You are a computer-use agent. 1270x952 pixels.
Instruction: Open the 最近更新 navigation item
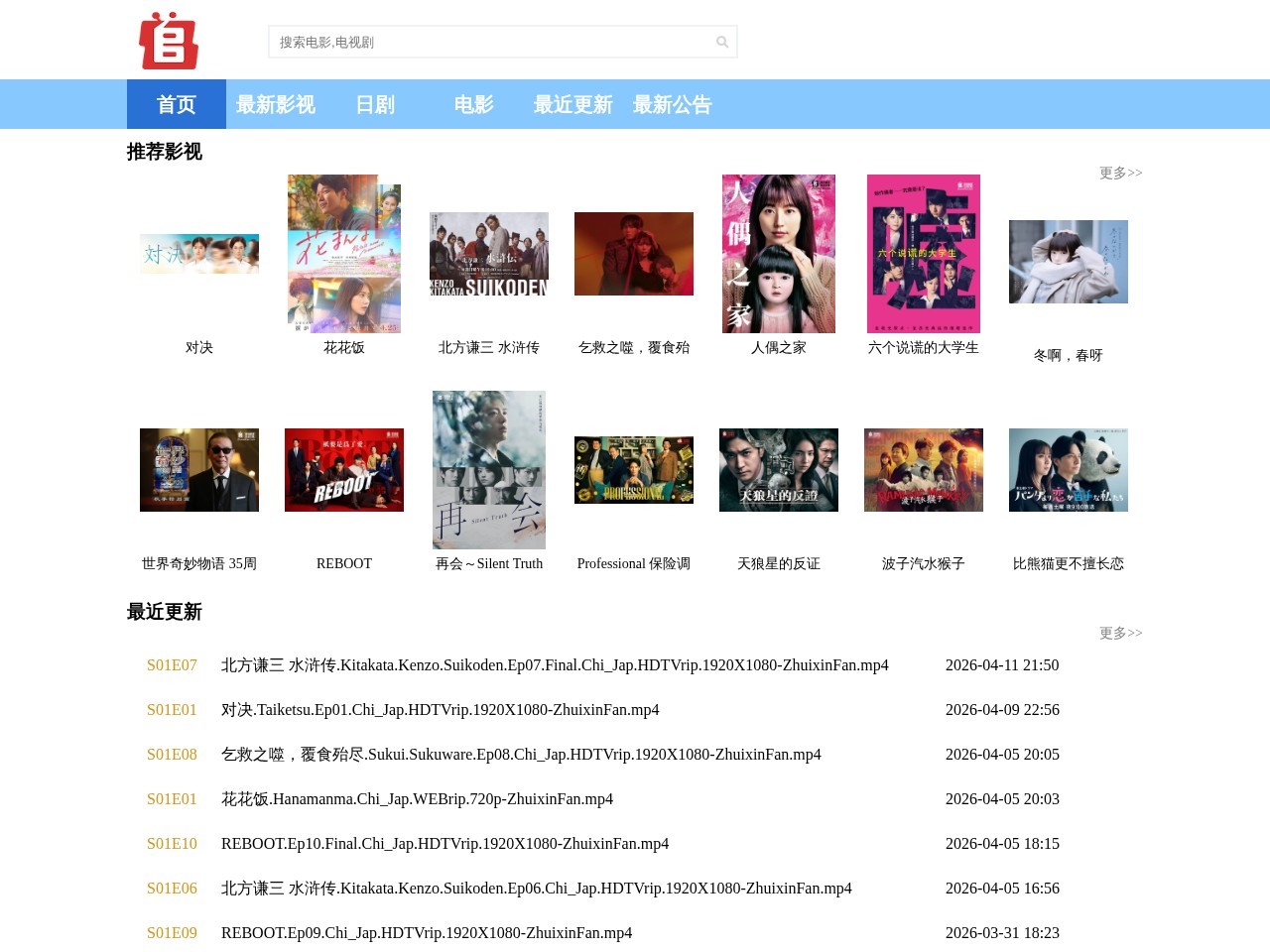click(572, 104)
